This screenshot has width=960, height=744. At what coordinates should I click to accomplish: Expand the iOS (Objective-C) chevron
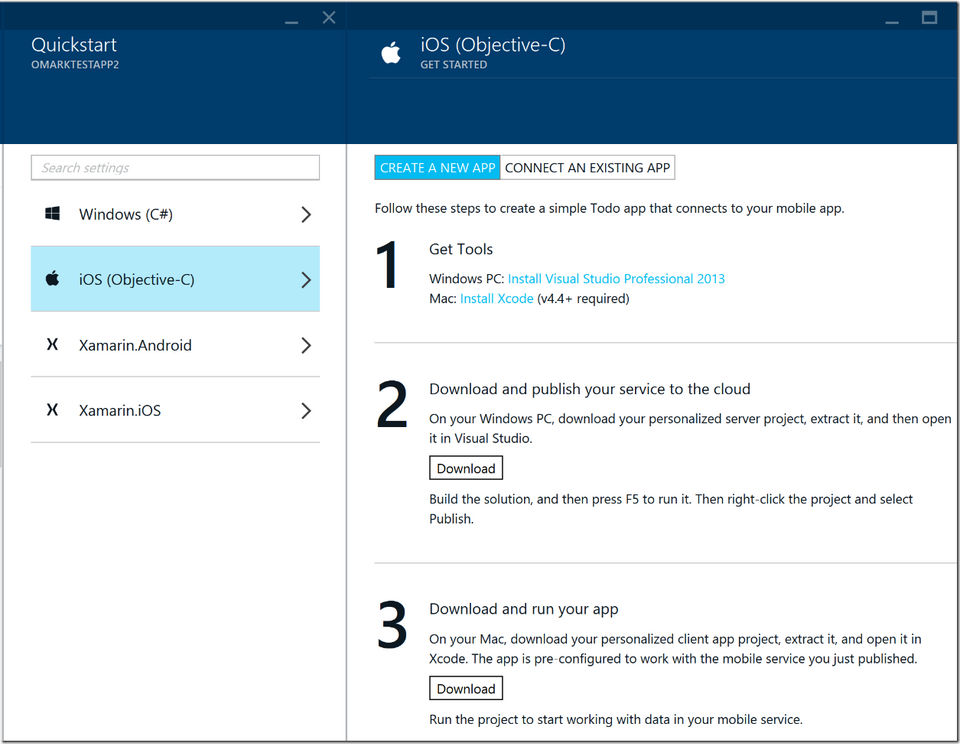tap(306, 280)
